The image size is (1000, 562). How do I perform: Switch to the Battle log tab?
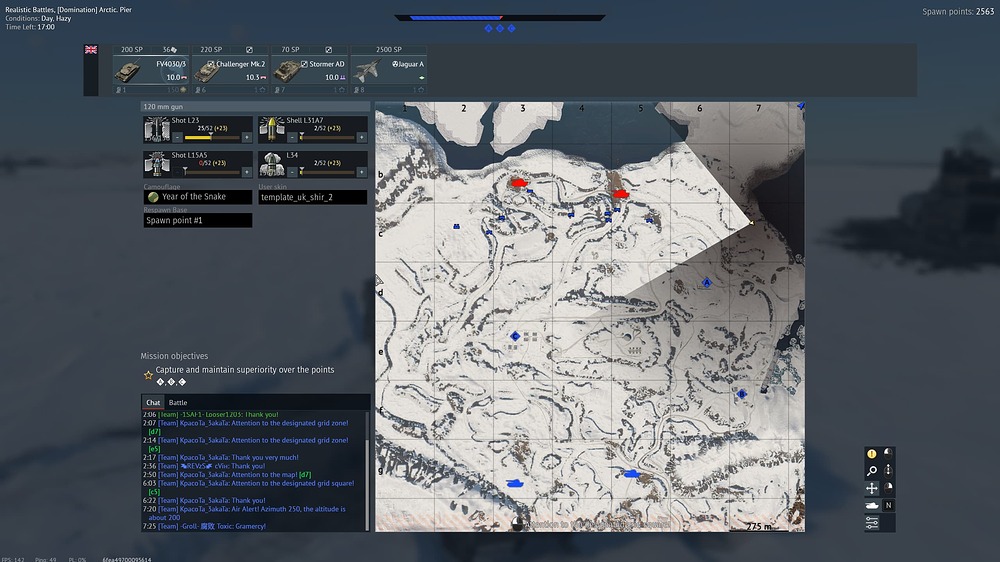pos(178,403)
